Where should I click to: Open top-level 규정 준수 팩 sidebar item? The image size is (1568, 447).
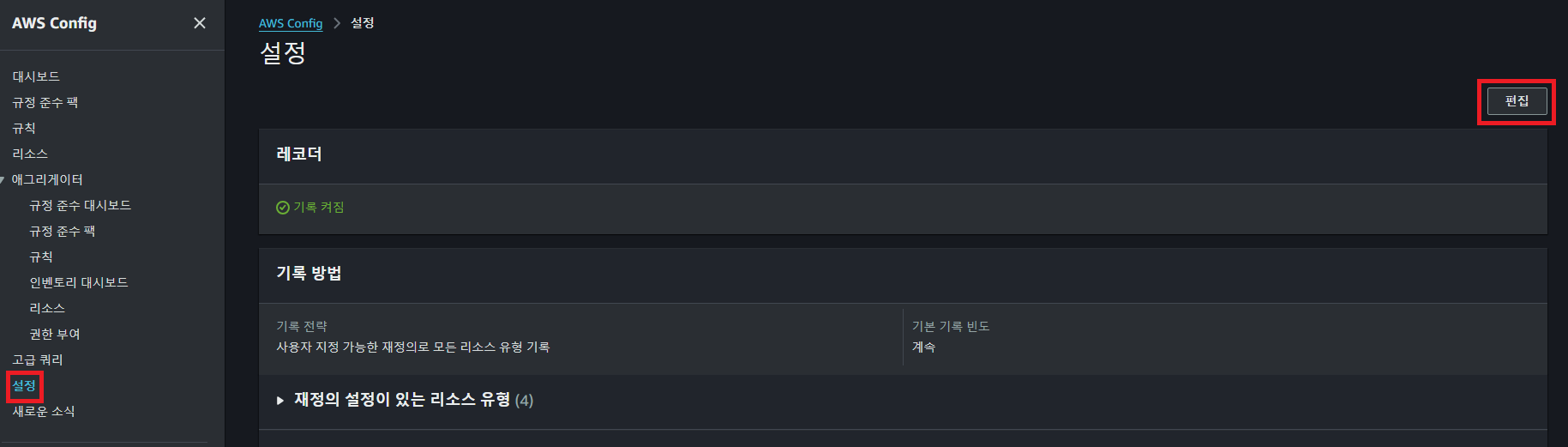[x=45, y=103]
